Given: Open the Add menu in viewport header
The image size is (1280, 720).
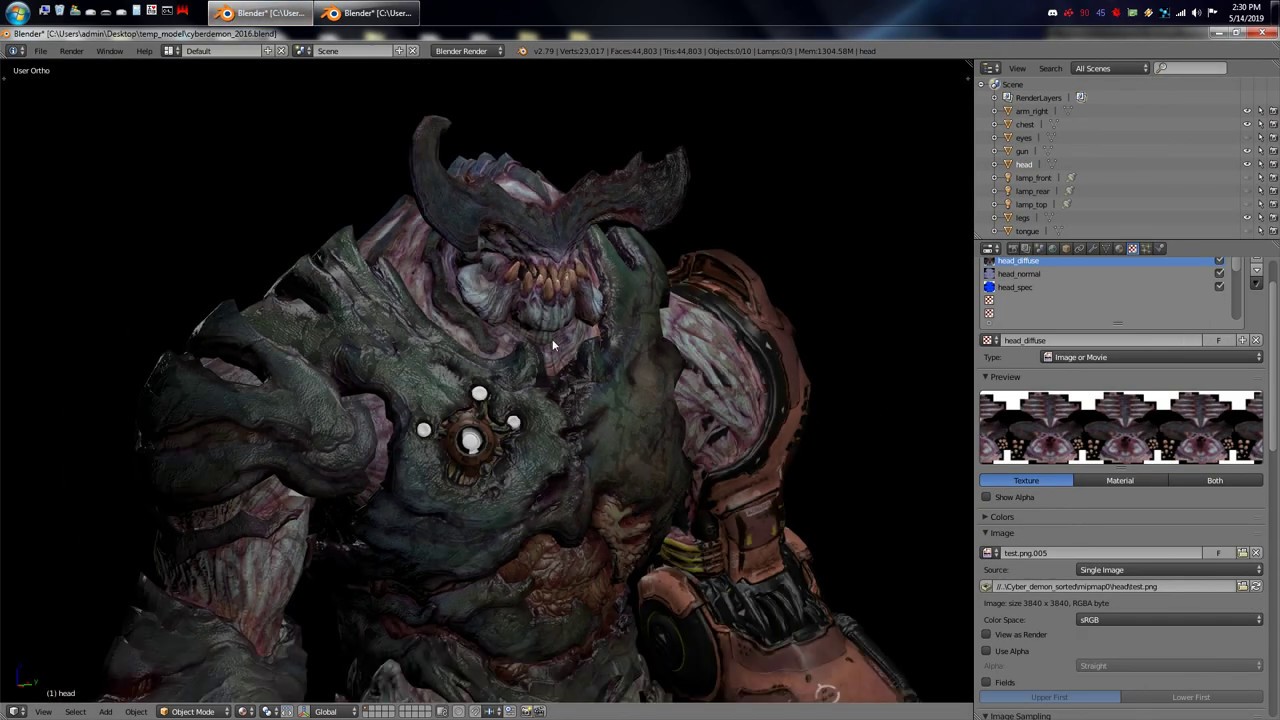Looking at the screenshot, I should pyautogui.click(x=105, y=712).
